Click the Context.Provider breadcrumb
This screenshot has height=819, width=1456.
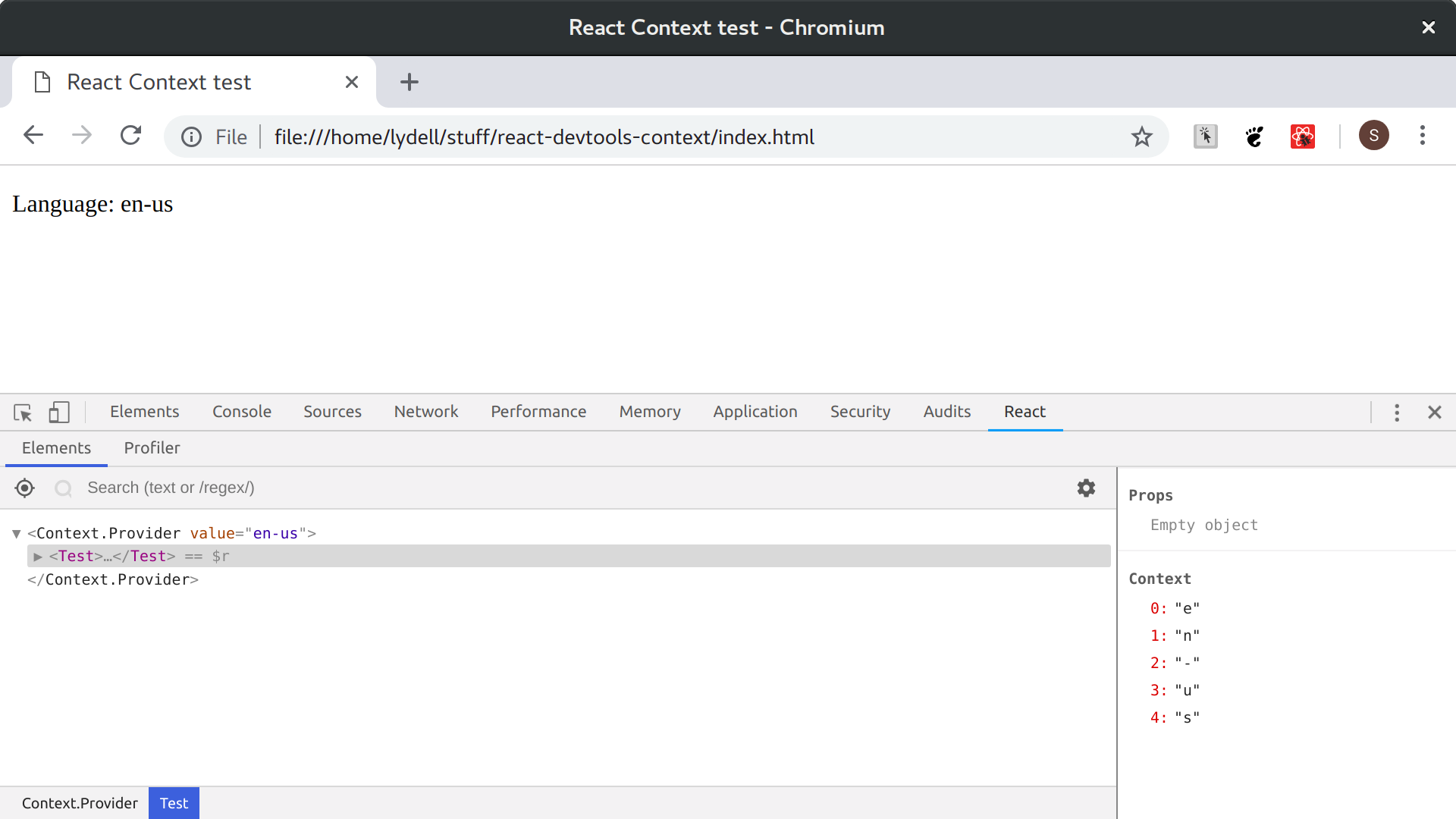point(80,802)
